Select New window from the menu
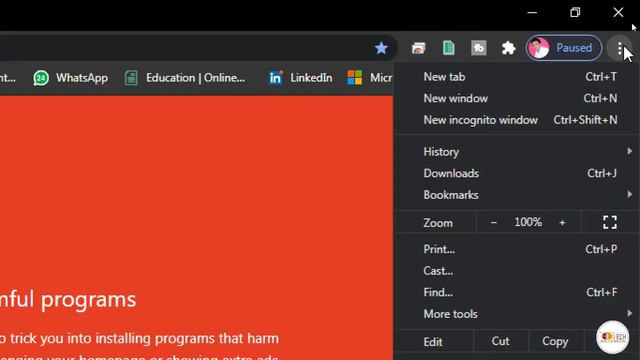Image resolution: width=640 pixels, height=360 pixels. tap(516, 98)
